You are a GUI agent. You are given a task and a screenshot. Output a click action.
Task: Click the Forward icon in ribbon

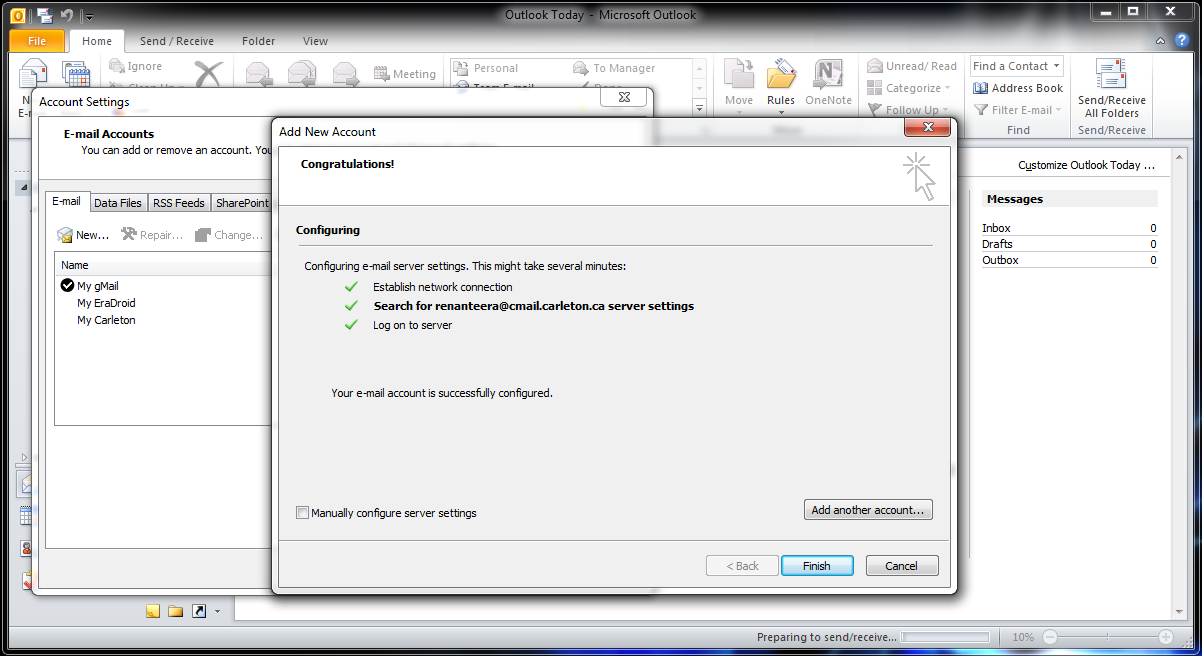346,75
